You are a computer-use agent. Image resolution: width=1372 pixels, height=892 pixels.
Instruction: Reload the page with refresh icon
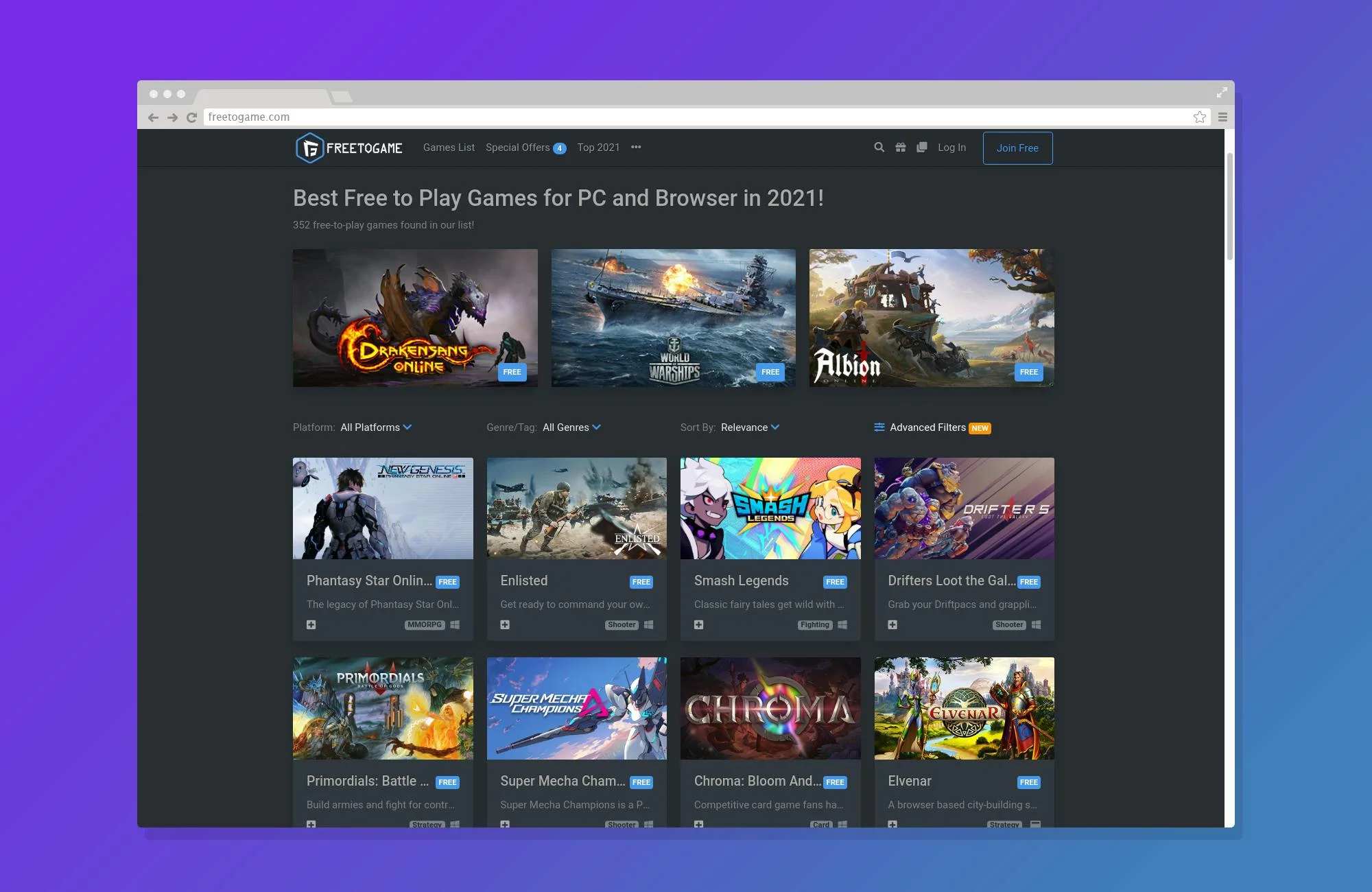[191, 117]
